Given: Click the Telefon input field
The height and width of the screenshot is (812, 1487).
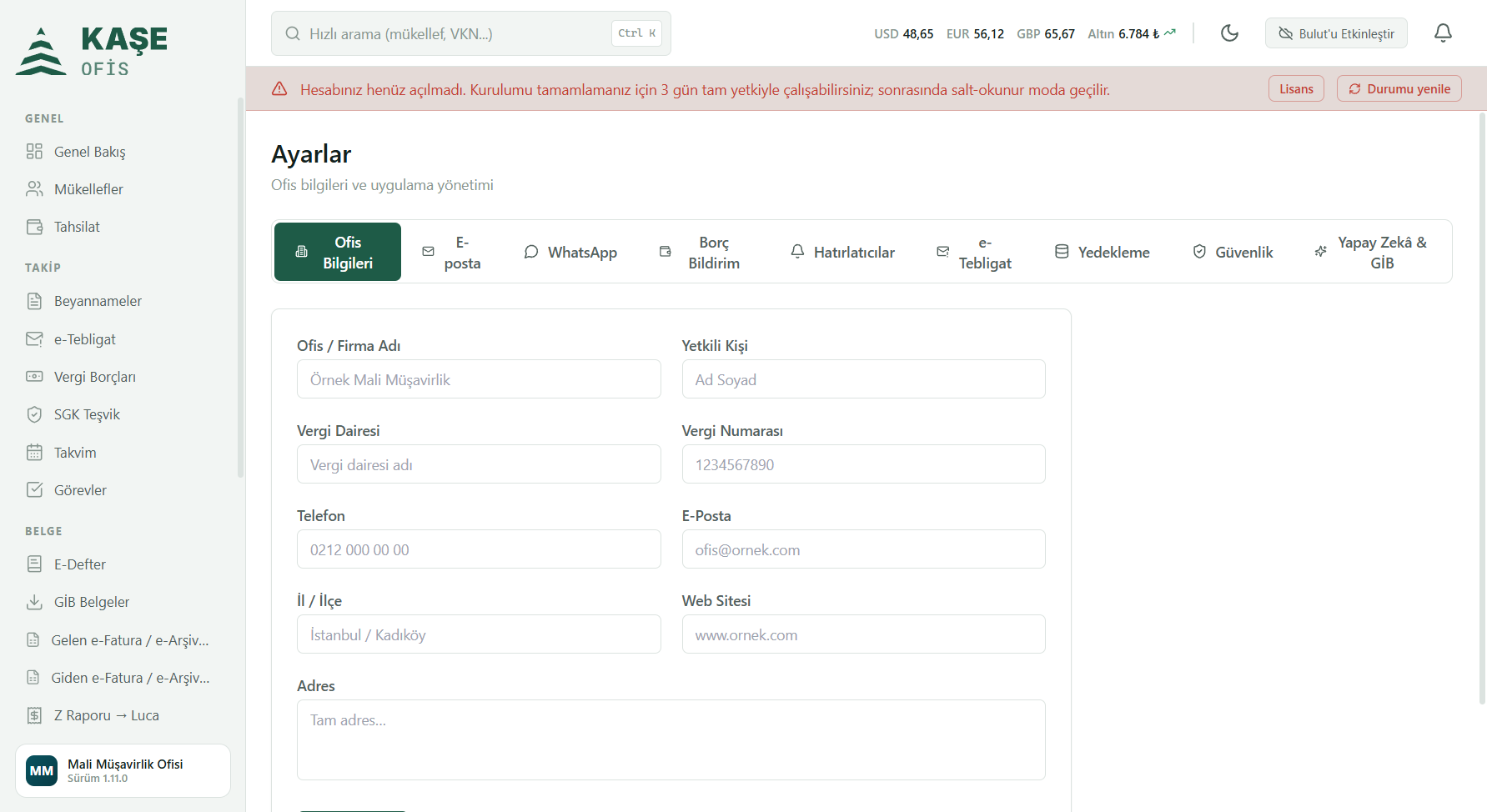Looking at the screenshot, I should [479, 549].
